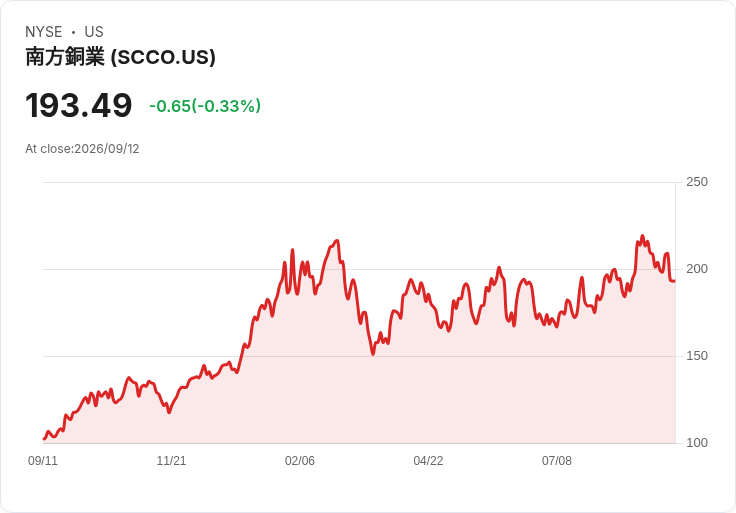Click the 02/06 date axis label

[x=299, y=461]
